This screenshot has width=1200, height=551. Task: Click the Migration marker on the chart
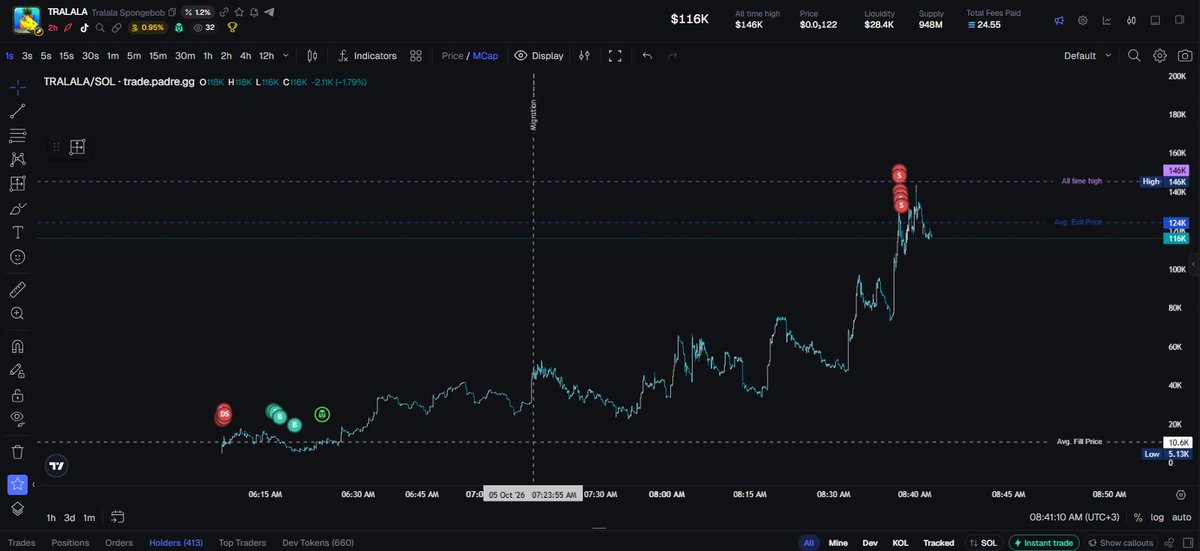(x=533, y=115)
